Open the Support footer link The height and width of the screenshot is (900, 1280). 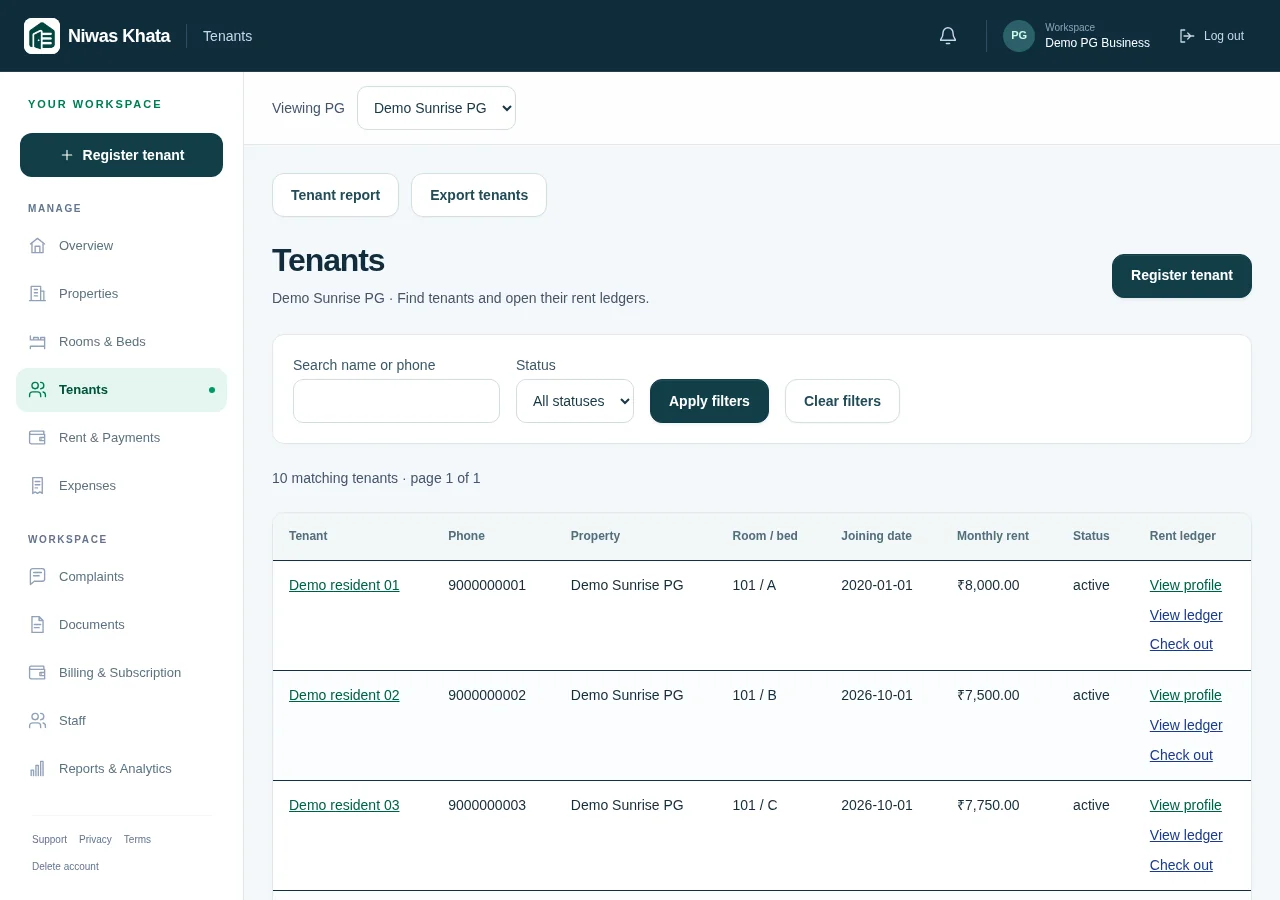tap(49, 840)
